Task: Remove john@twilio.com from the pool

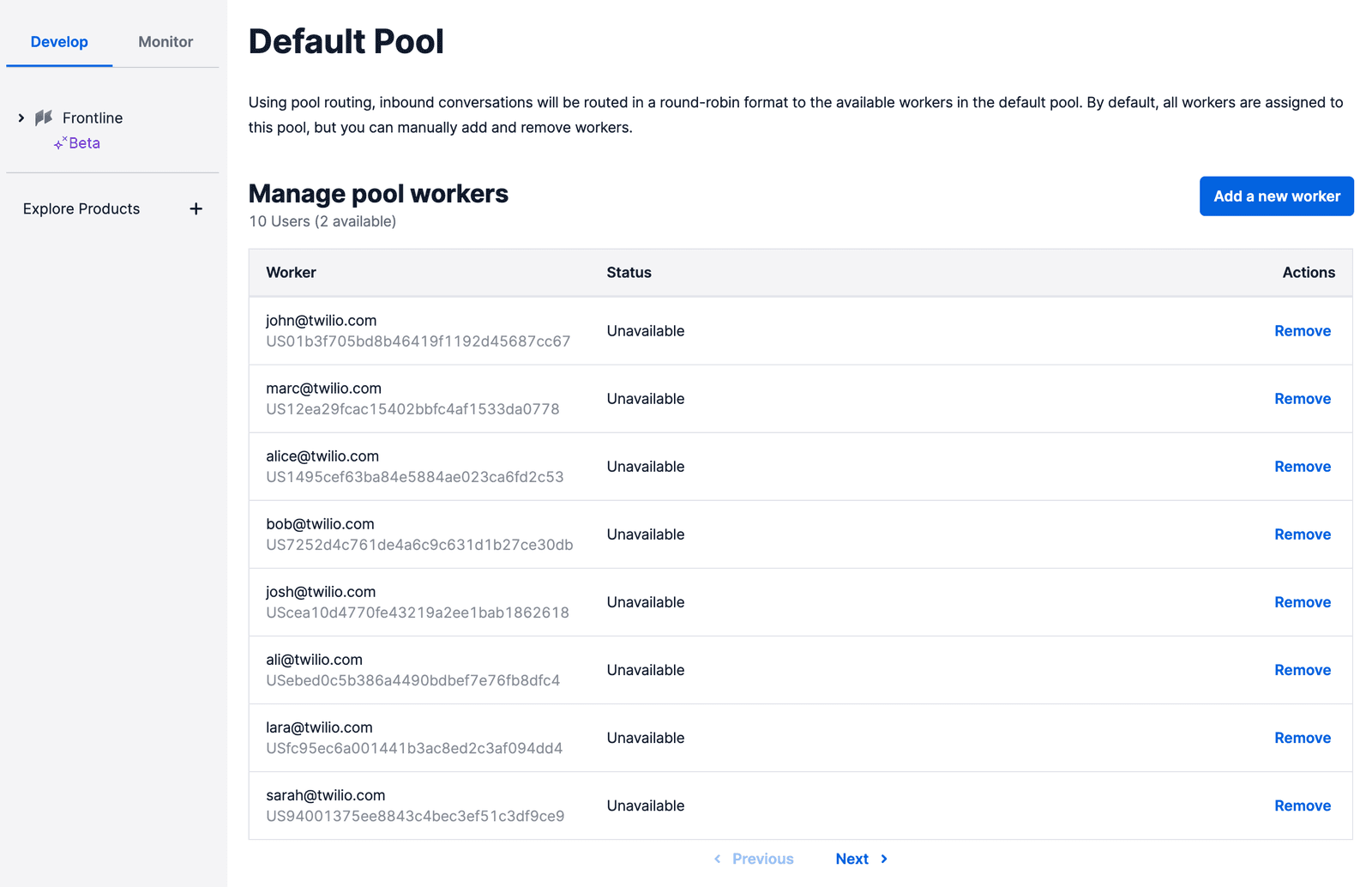Action: point(1302,330)
